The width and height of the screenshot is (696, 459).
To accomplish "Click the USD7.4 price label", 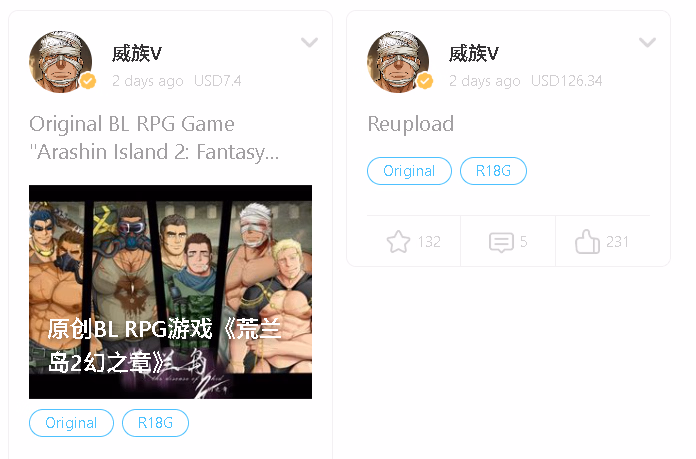I will [x=218, y=81].
